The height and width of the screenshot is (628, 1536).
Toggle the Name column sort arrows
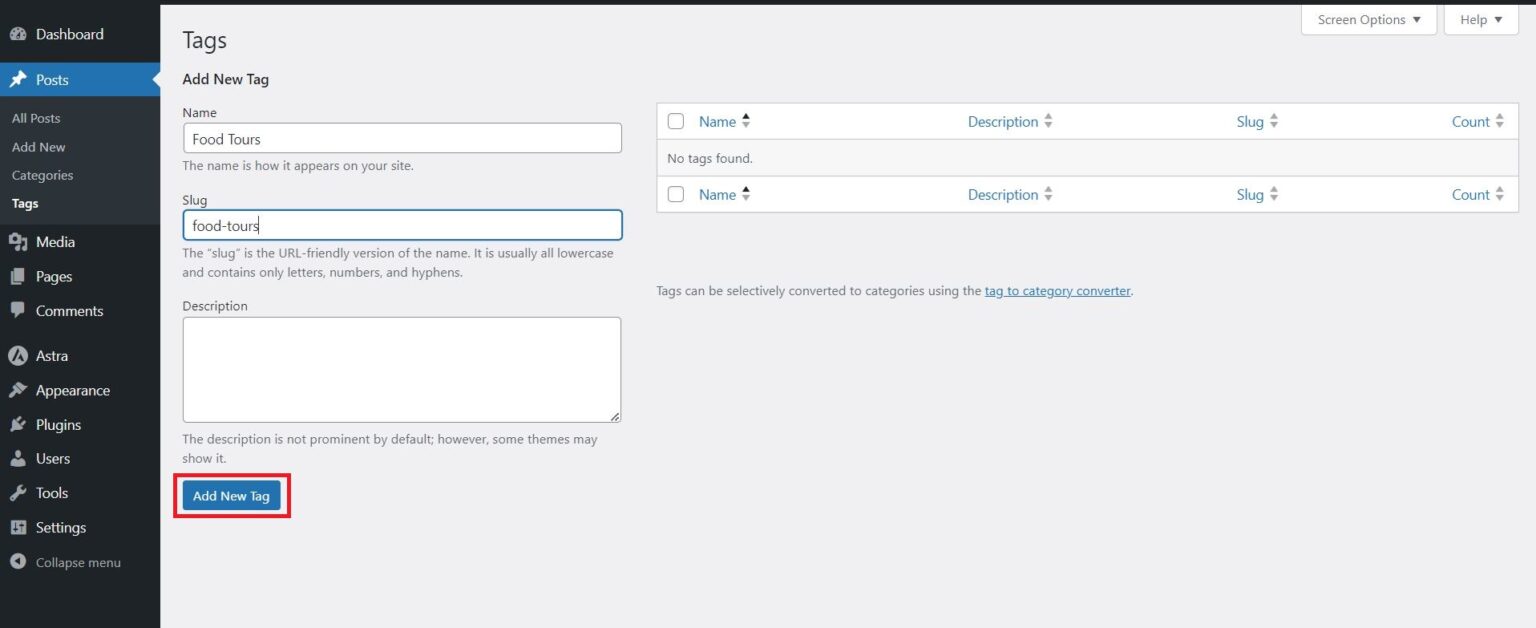pos(746,120)
